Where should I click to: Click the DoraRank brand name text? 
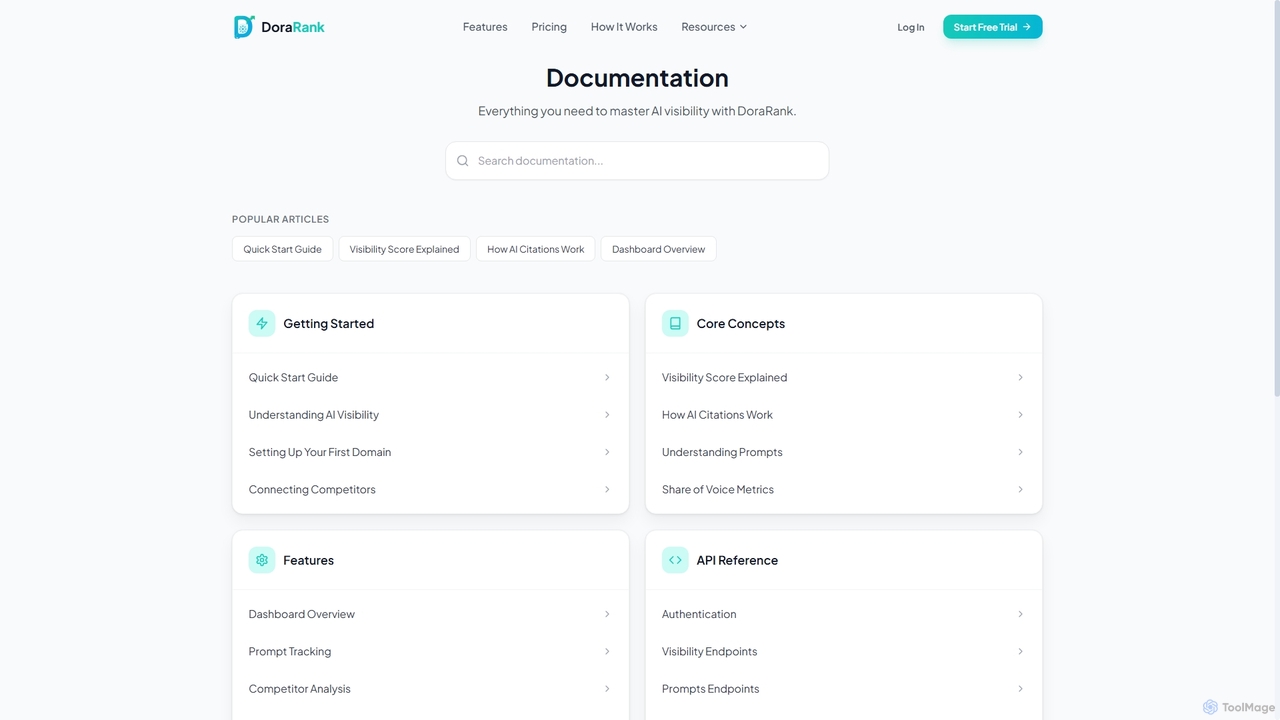[x=293, y=27]
